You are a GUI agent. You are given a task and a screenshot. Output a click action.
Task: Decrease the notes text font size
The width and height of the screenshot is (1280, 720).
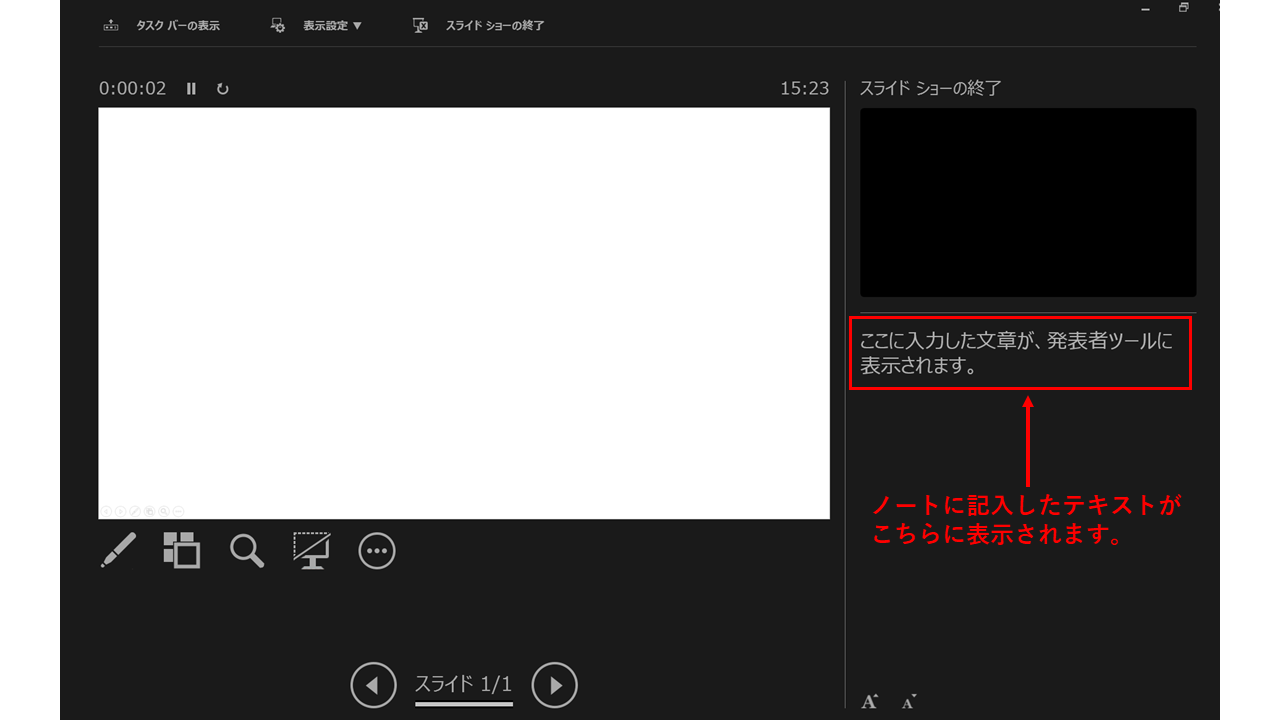[x=908, y=702]
